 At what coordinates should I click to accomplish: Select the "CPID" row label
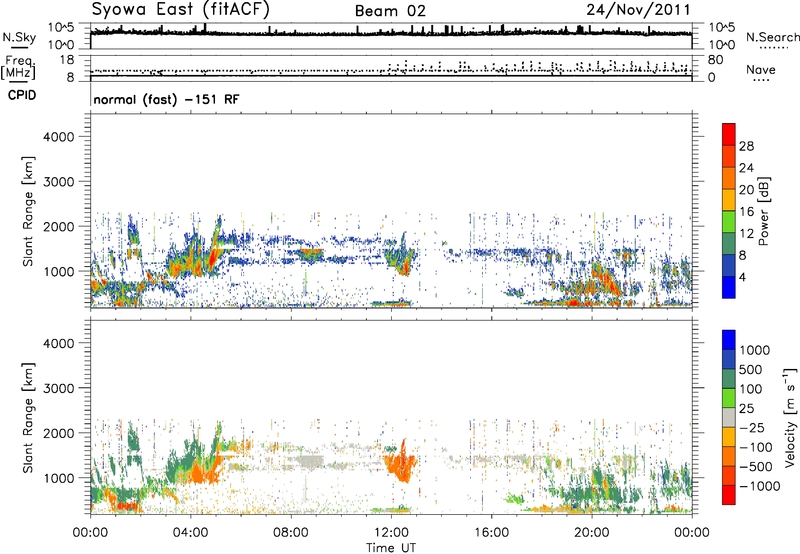click(22, 95)
